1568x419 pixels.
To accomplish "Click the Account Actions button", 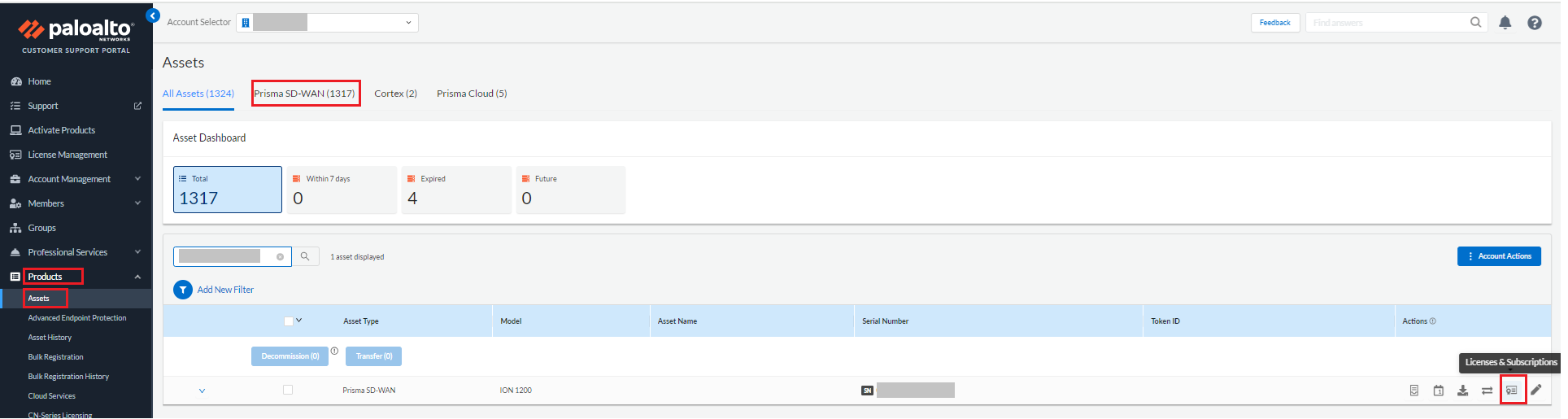I will pos(1499,256).
